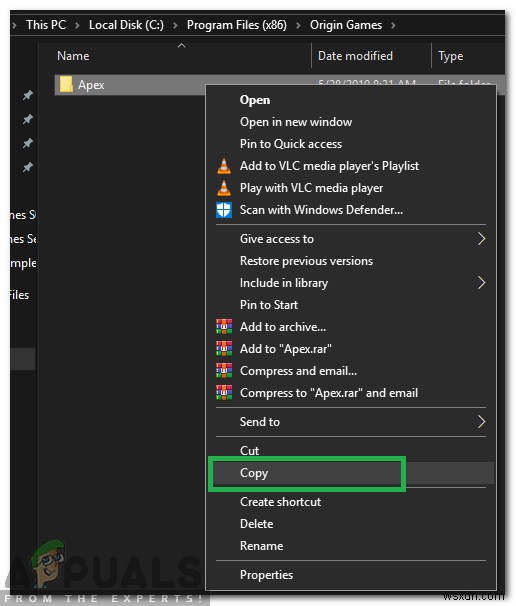
Task: Expand the Send to submenu arrow
Action: (x=481, y=422)
